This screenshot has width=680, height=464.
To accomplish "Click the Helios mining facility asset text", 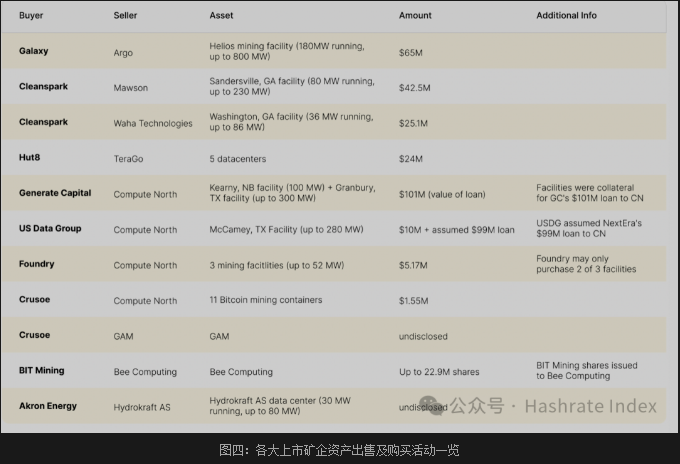I will pyautogui.click(x=287, y=51).
